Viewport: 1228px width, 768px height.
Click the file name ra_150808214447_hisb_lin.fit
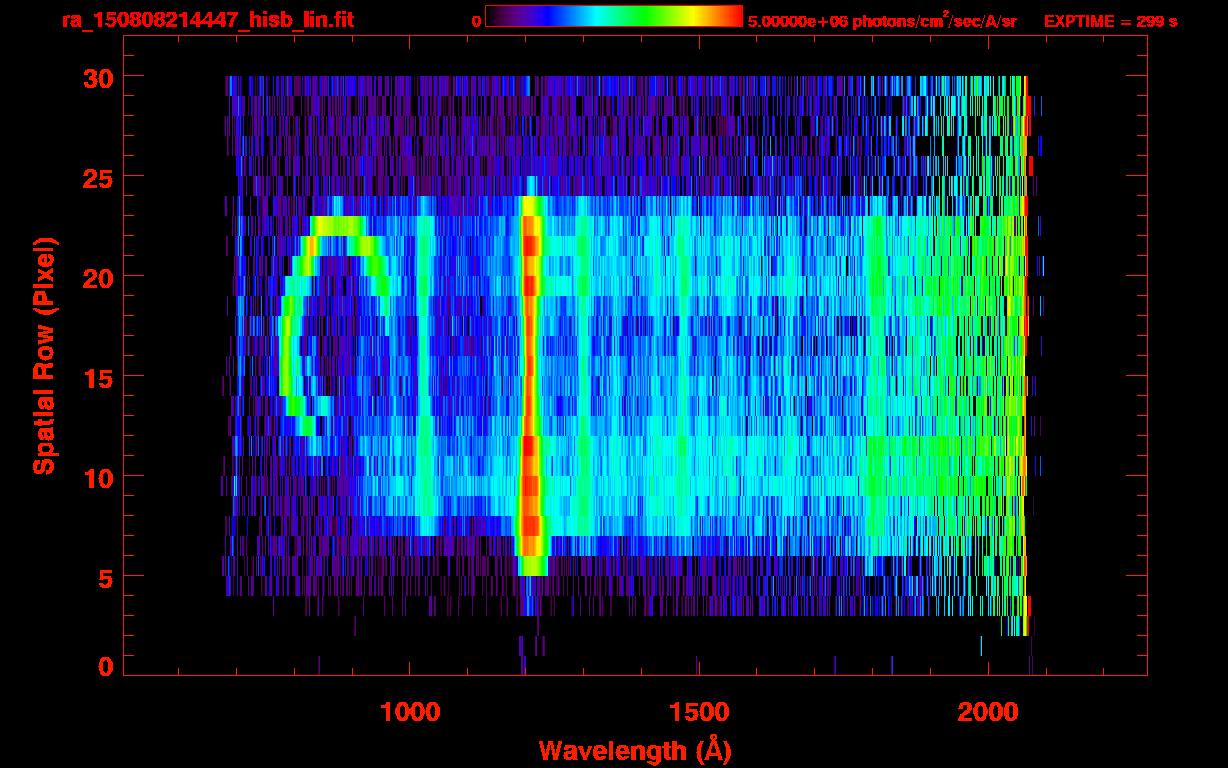point(207,20)
